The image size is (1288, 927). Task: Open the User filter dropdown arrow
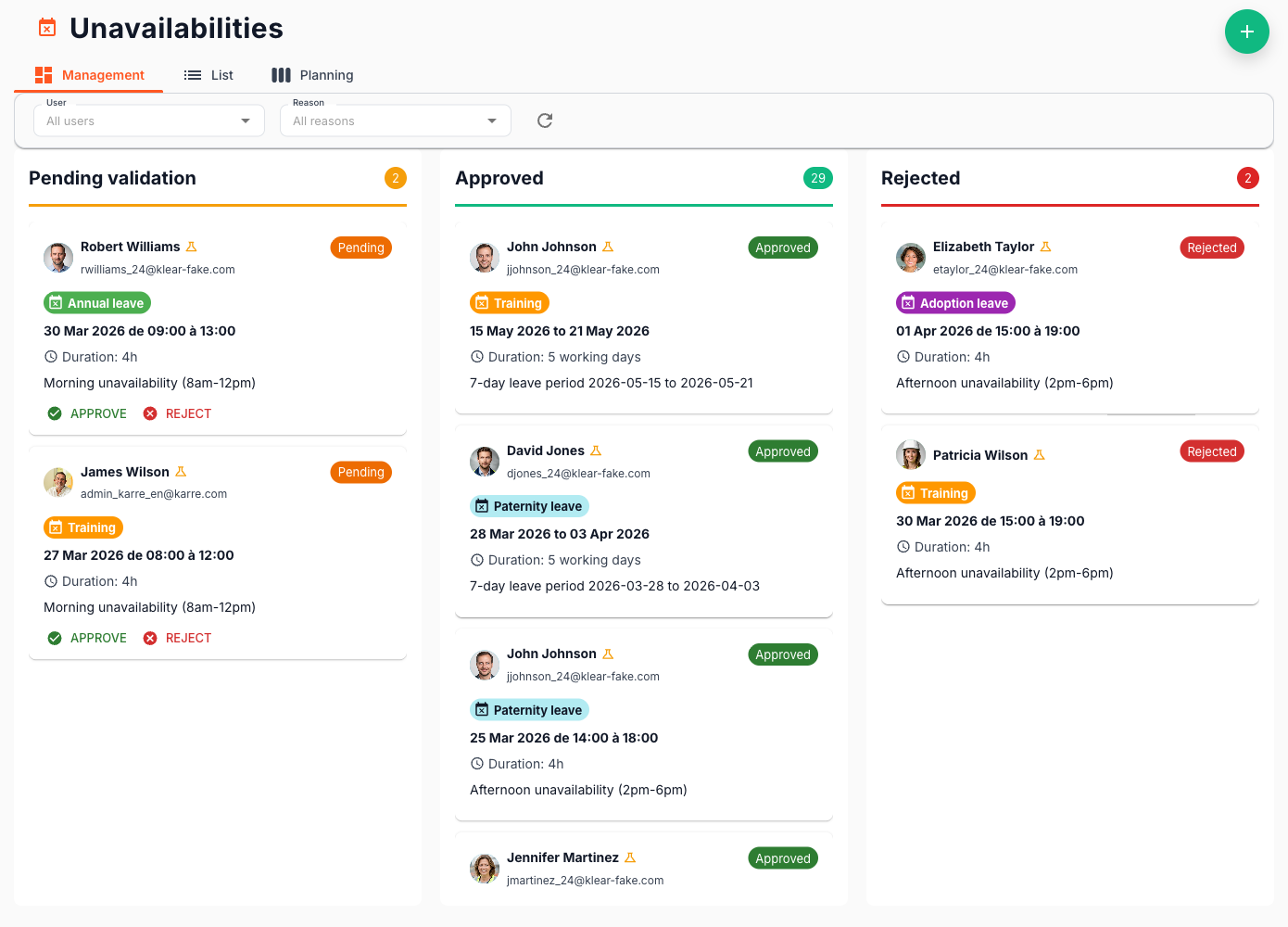pos(245,121)
